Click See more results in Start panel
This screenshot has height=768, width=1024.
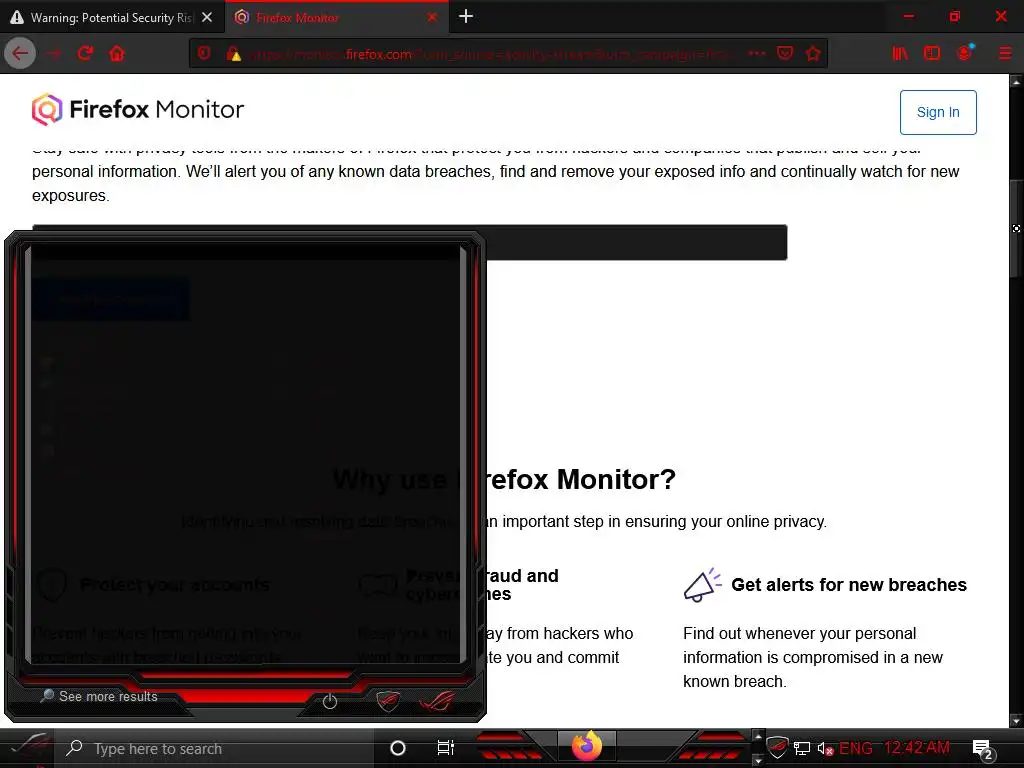point(100,696)
